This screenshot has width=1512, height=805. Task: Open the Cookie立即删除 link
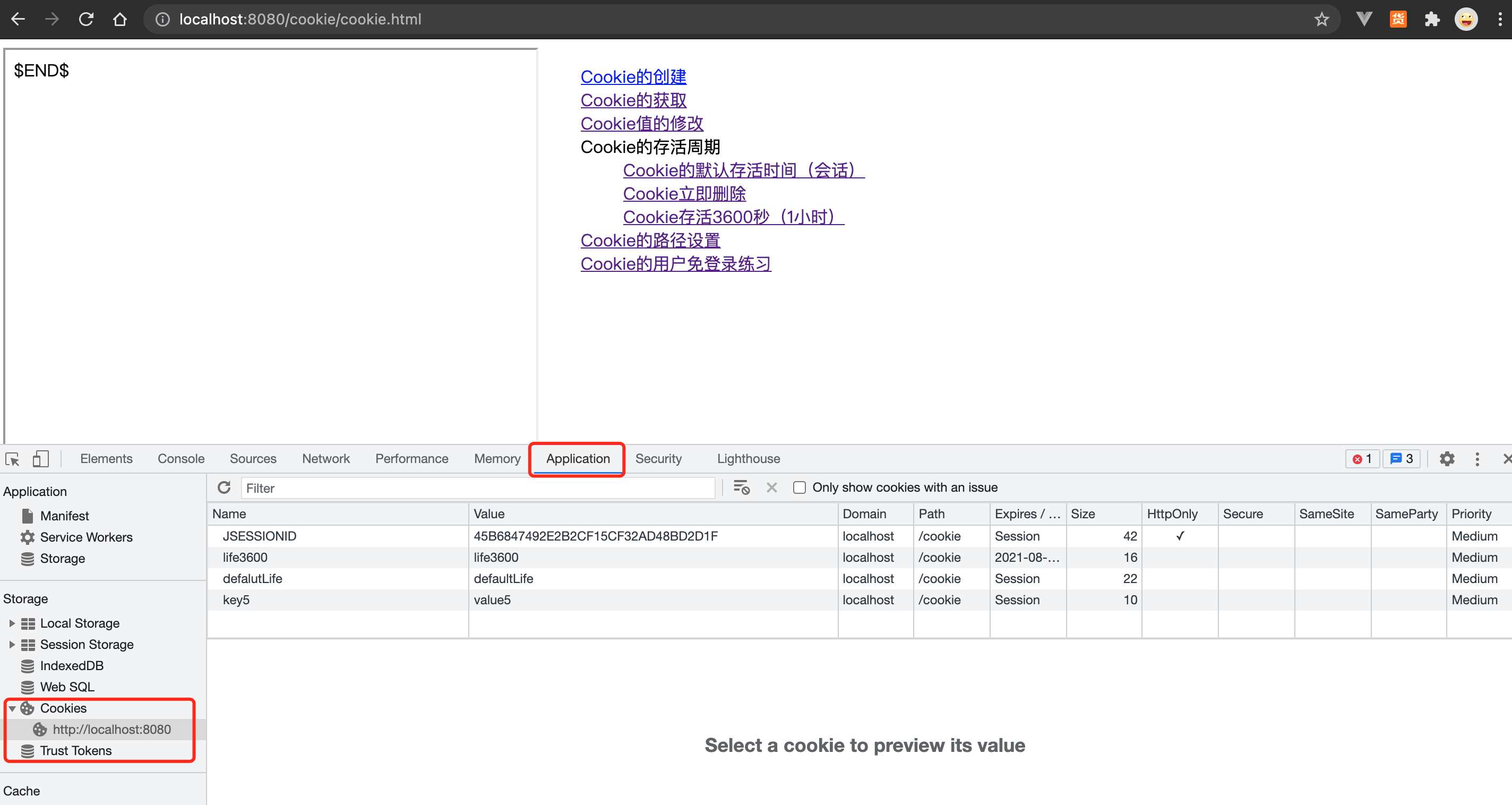coord(684,194)
